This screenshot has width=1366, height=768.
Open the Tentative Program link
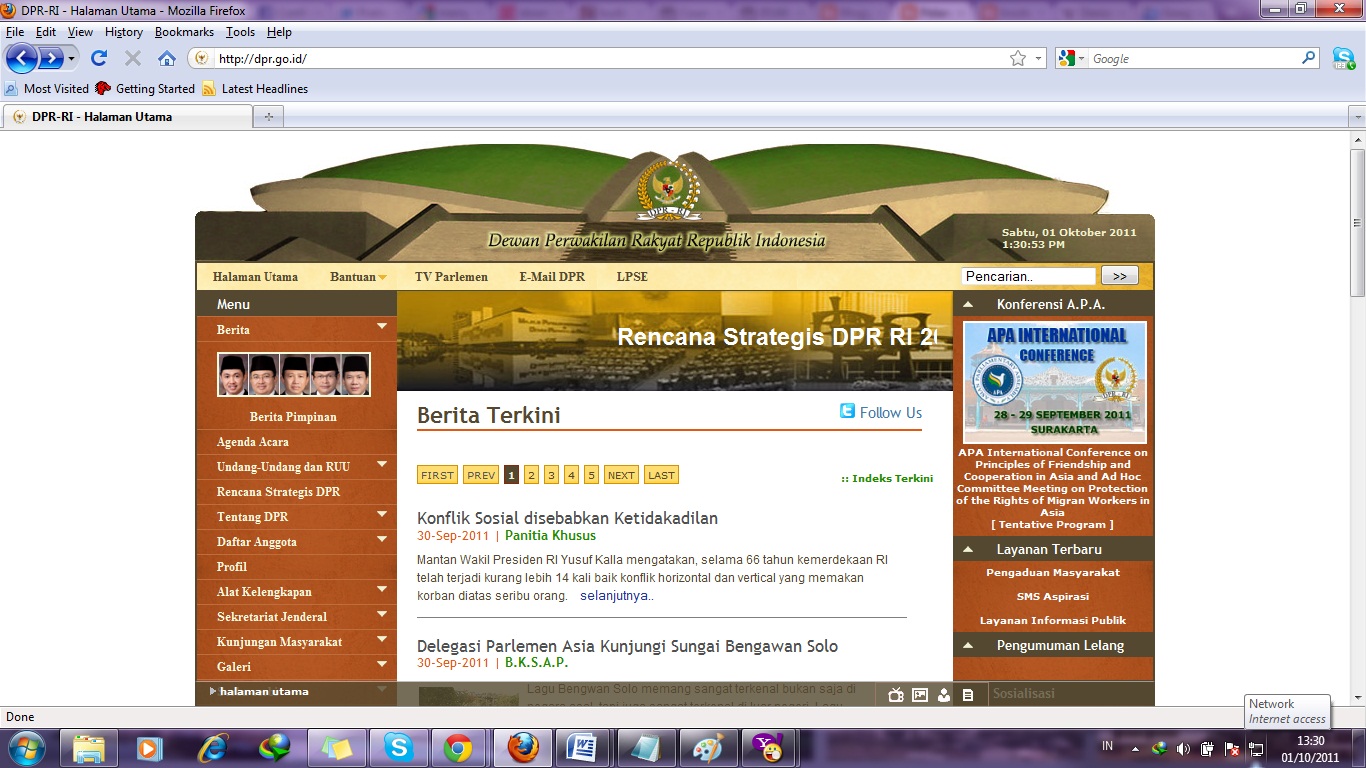[1052, 524]
